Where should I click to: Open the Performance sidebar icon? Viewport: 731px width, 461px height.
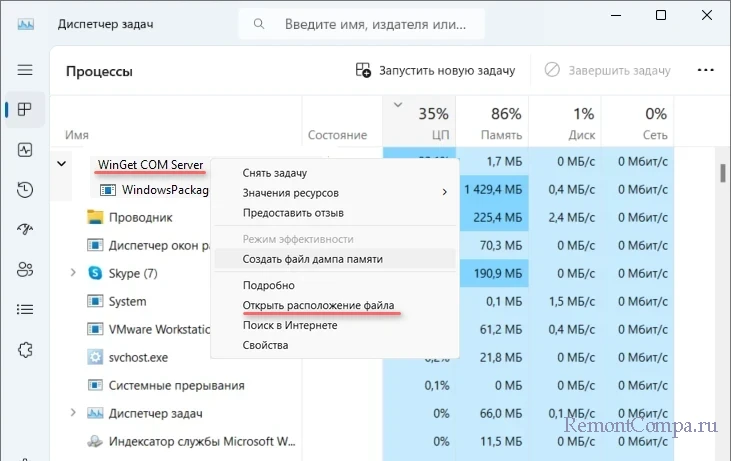coord(25,150)
